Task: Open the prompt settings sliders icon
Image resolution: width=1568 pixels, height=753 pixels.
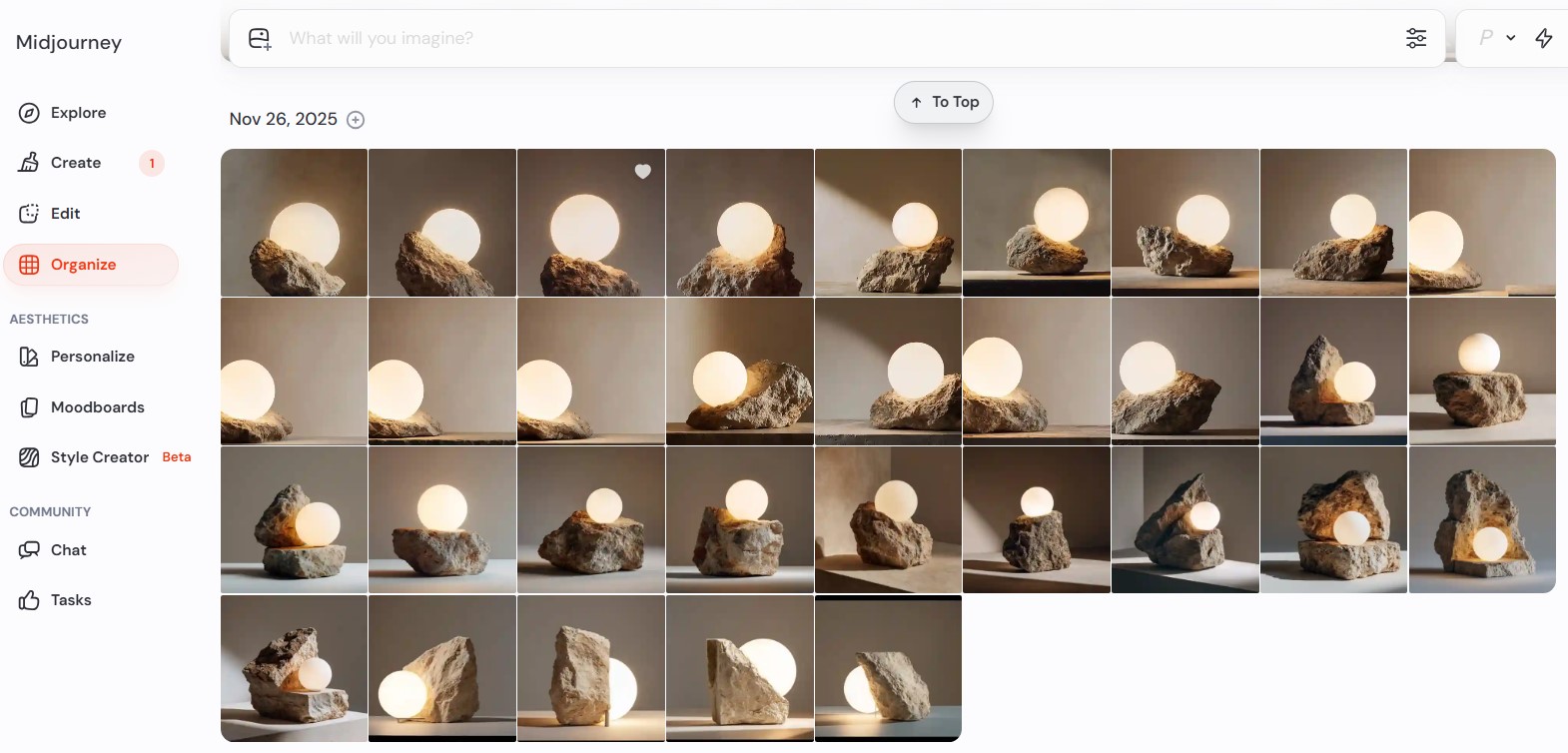Action: 1416,39
